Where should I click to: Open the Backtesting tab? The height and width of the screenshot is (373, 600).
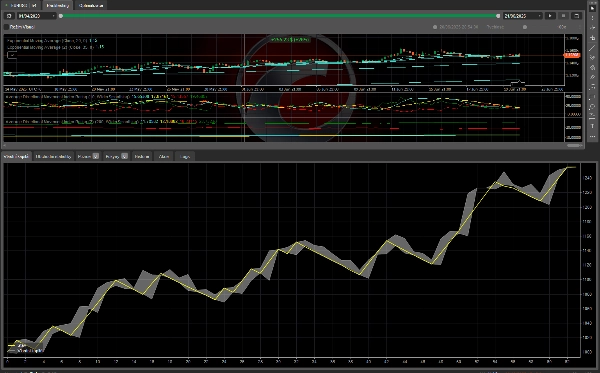tap(57, 5)
